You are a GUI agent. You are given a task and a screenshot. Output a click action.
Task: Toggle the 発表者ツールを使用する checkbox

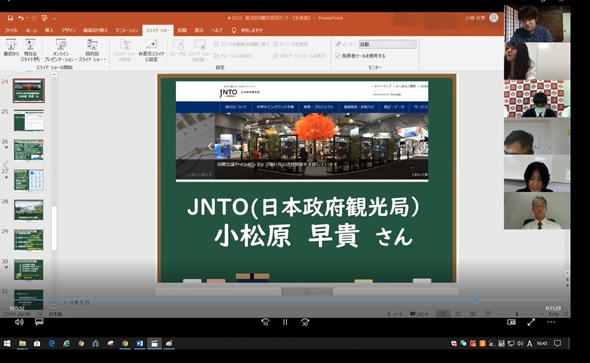click(338, 56)
